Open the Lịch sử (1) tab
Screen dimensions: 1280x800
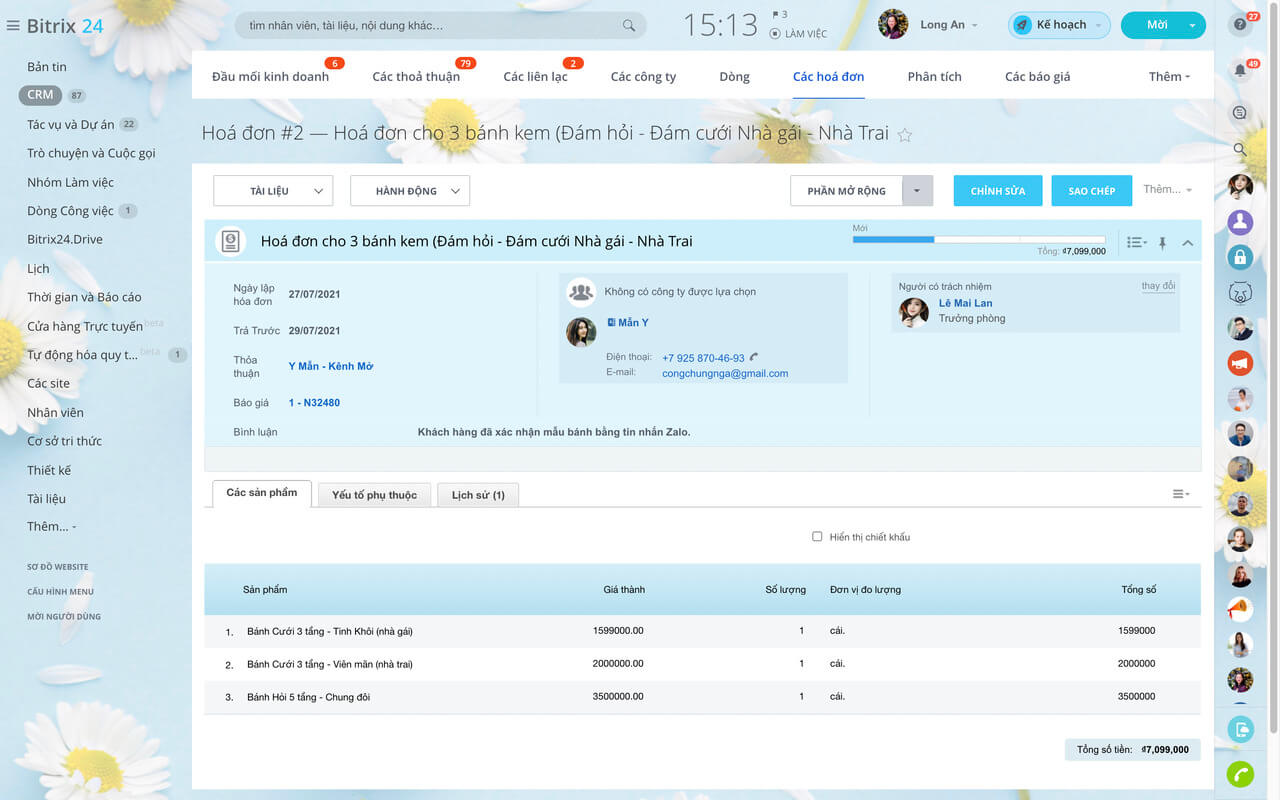478,495
